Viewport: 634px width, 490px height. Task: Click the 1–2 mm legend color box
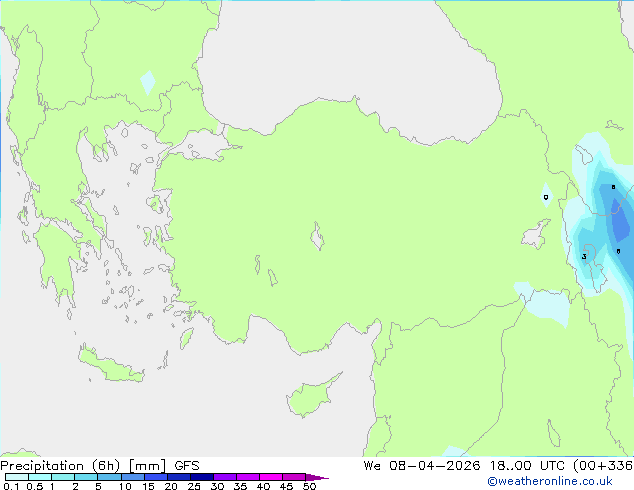63,477
